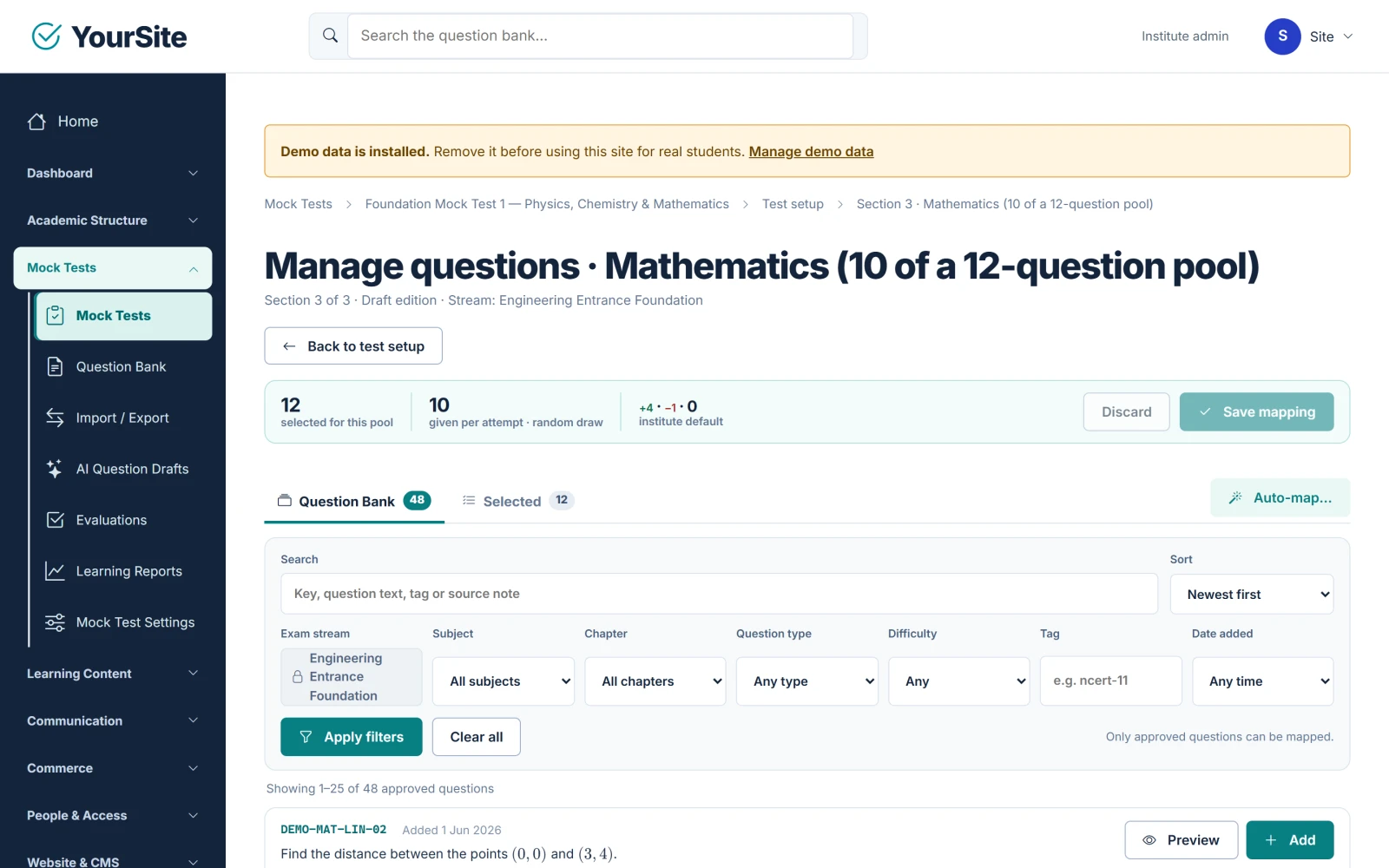Click the funnel icon on Apply filters

click(x=306, y=737)
